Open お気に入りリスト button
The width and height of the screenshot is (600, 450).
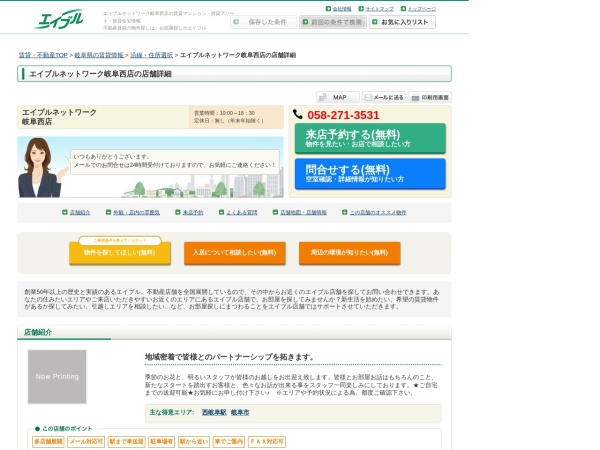pyautogui.click(x=402, y=22)
